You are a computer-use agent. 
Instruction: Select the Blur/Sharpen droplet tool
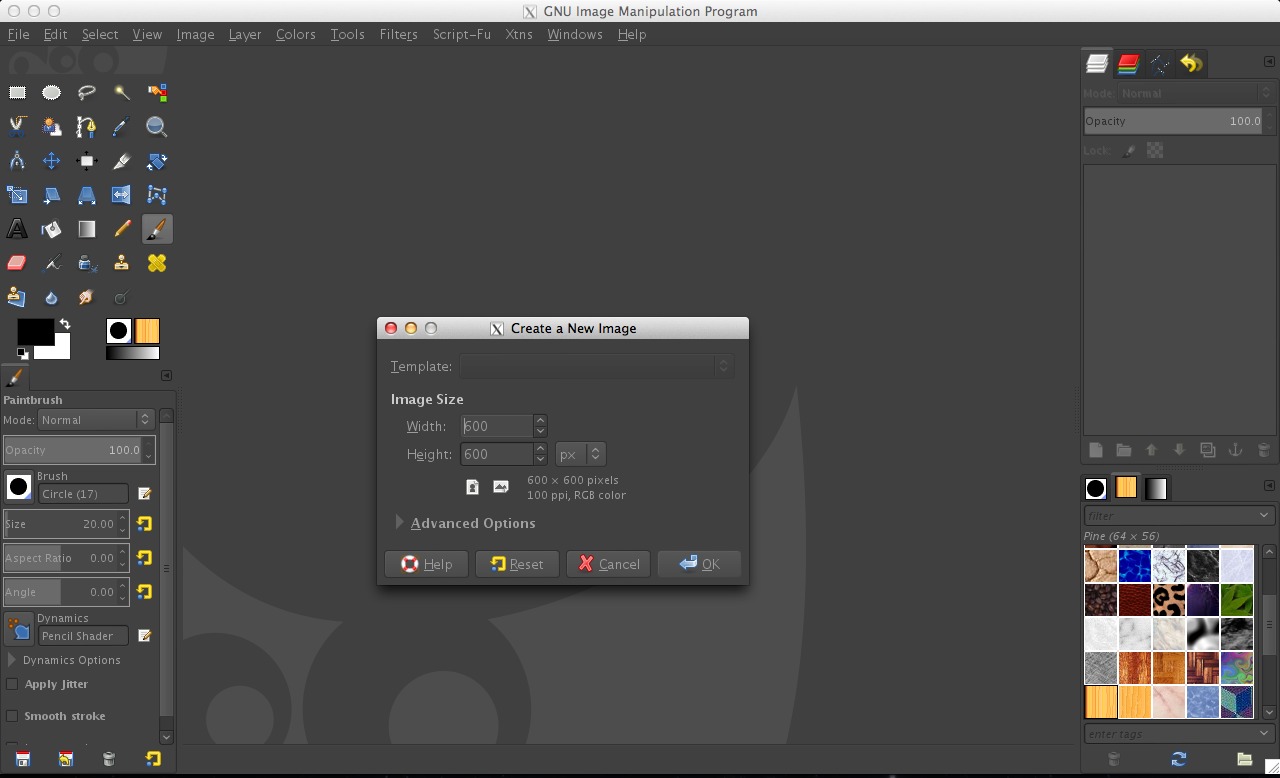click(x=52, y=297)
